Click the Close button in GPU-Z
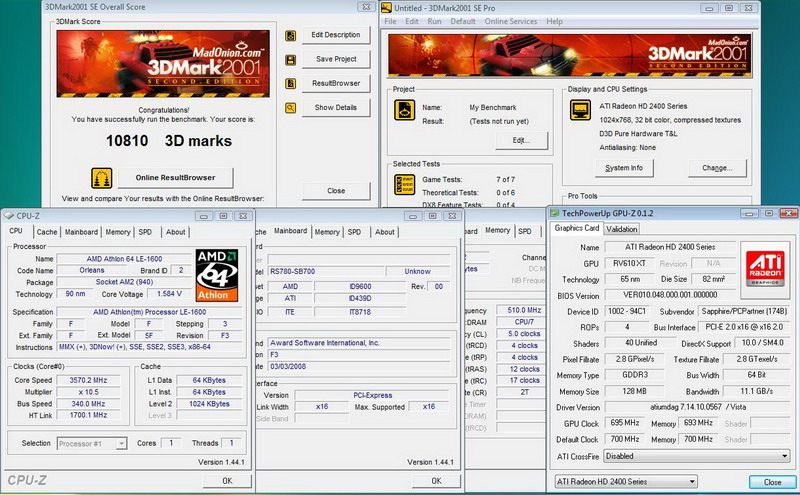 pyautogui.click(x=772, y=482)
